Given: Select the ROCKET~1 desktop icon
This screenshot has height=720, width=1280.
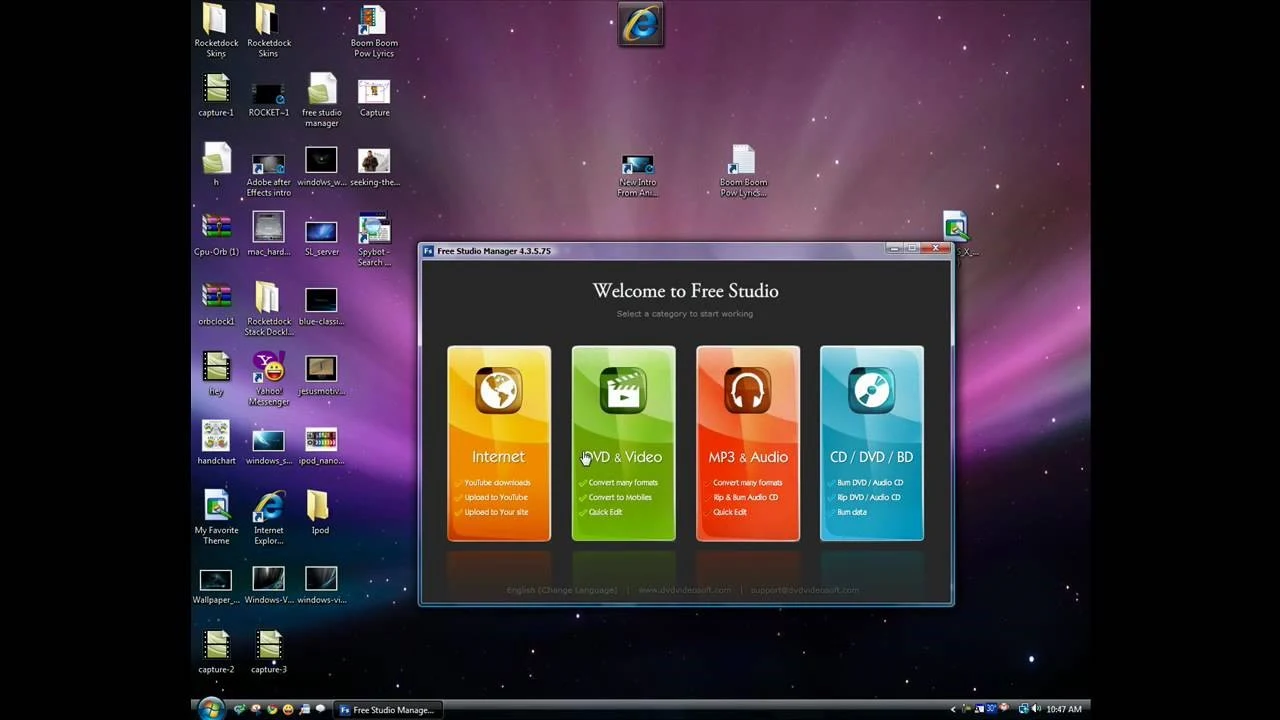Looking at the screenshot, I should click(x=268, y=96).
